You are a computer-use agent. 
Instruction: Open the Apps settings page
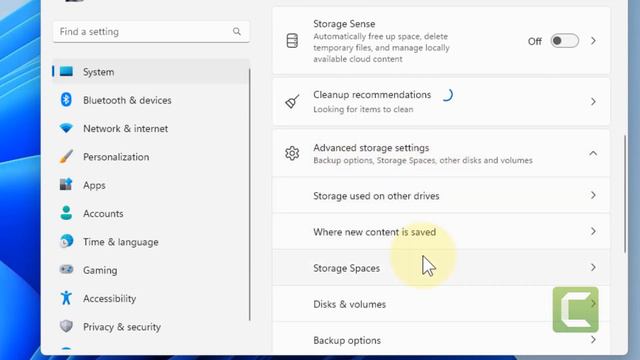pos(151,185)
